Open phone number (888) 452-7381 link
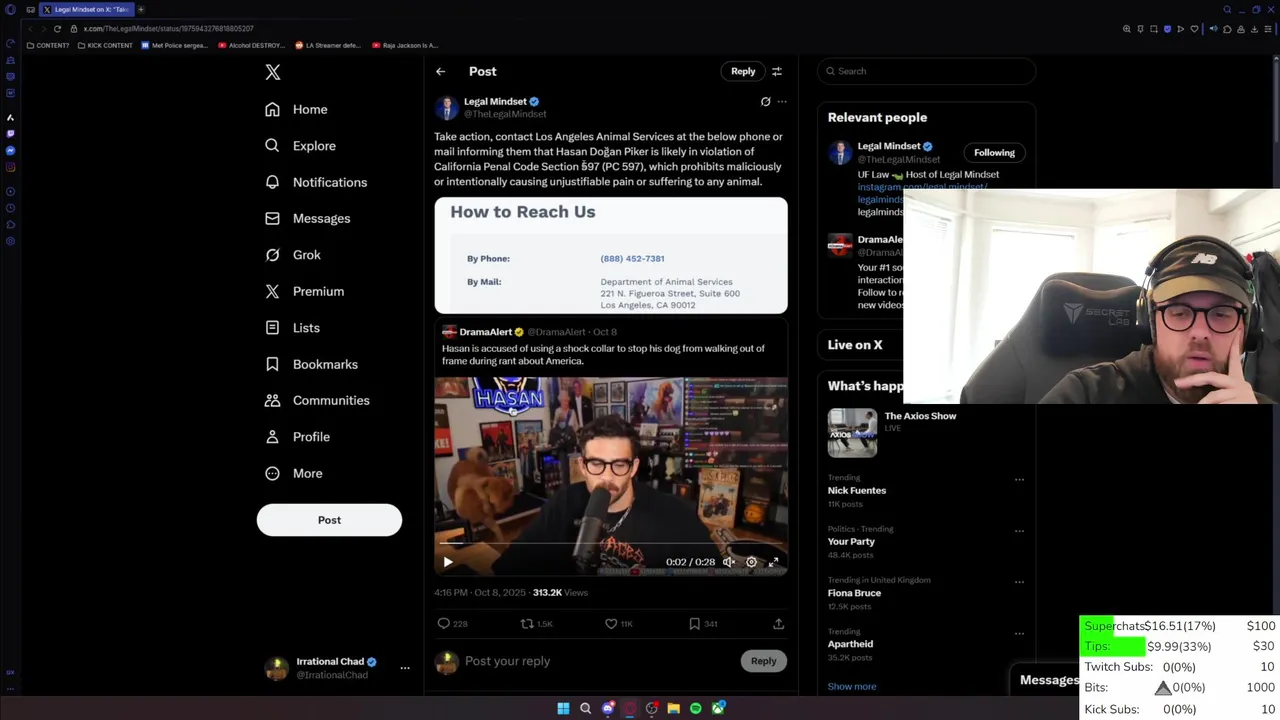The height and width of the screenshot is (720, 1280). coord(632,258)
